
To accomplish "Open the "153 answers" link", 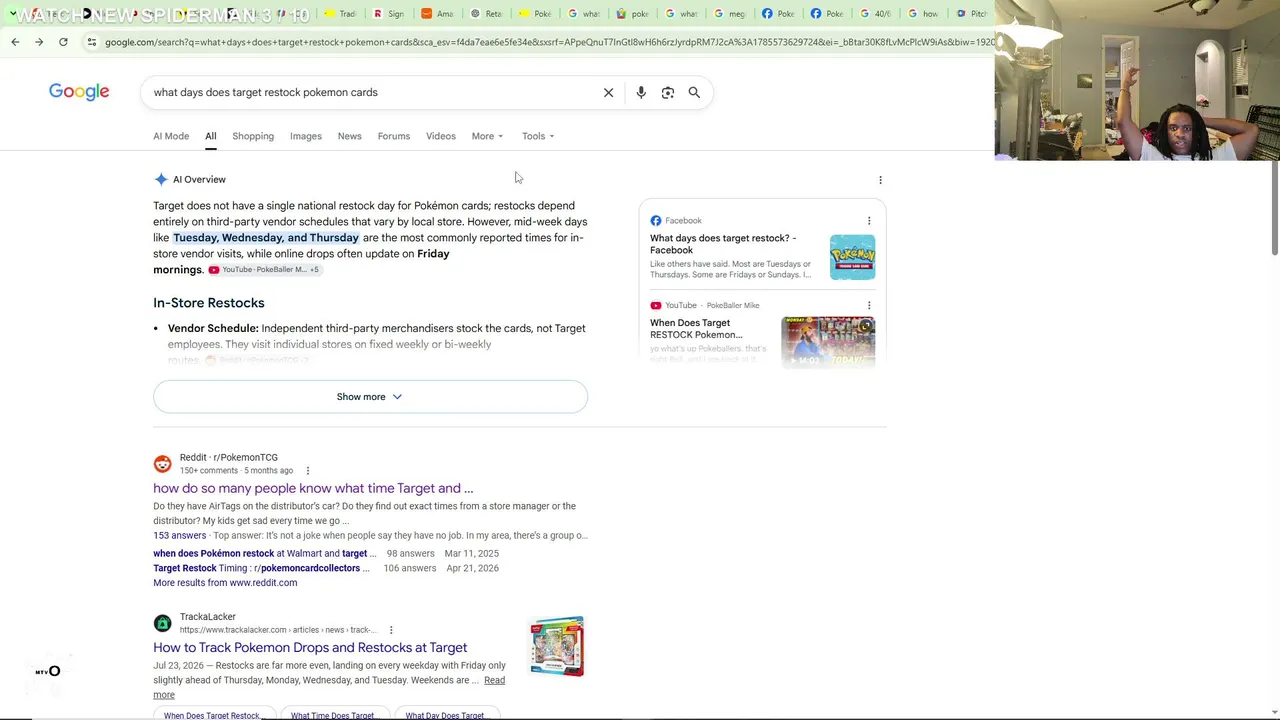I will click(180, 535).
